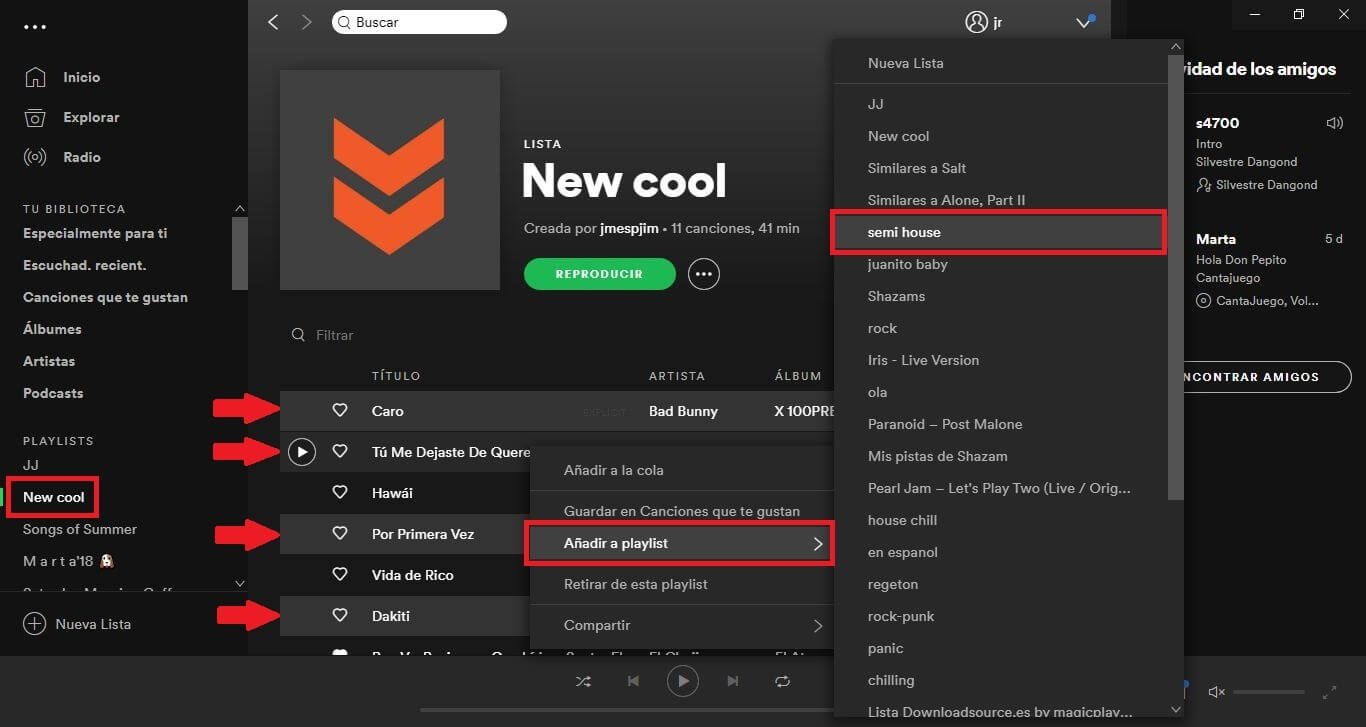Select Songs of Summer playlist
Screen dimensions: 1366x727
(80, 529)
